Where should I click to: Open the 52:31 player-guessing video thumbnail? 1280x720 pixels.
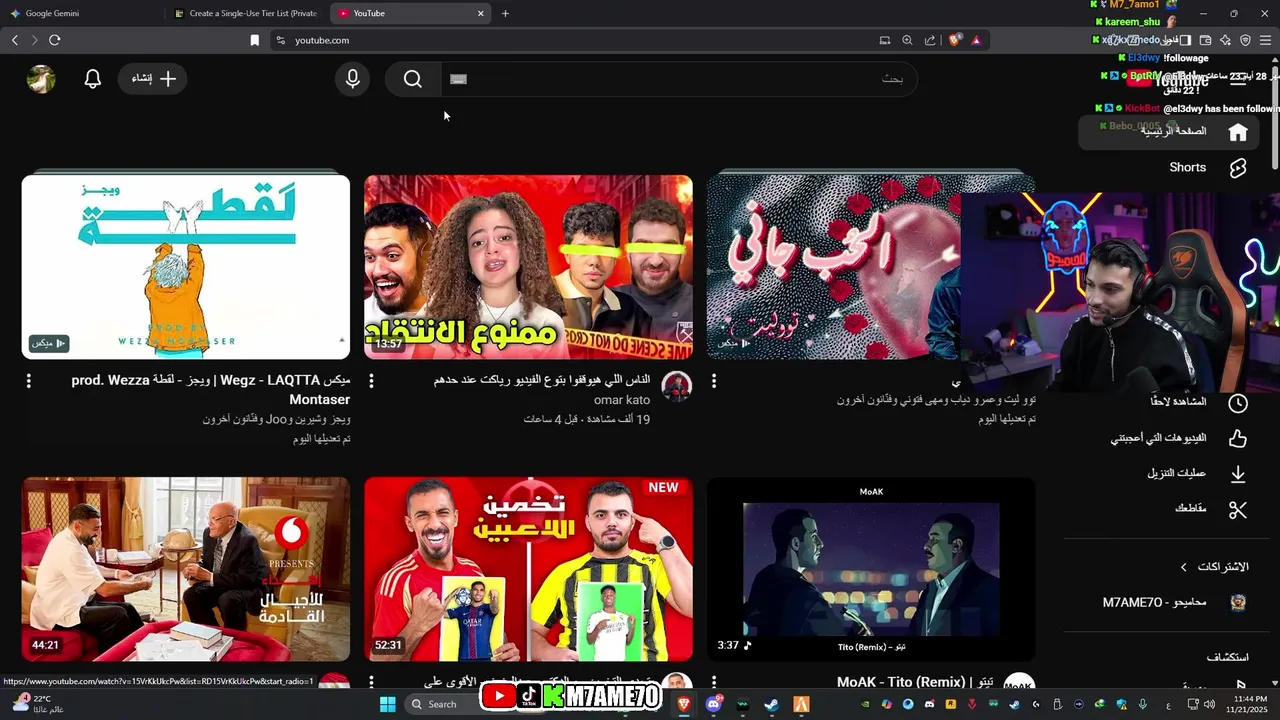coord(528,569)
